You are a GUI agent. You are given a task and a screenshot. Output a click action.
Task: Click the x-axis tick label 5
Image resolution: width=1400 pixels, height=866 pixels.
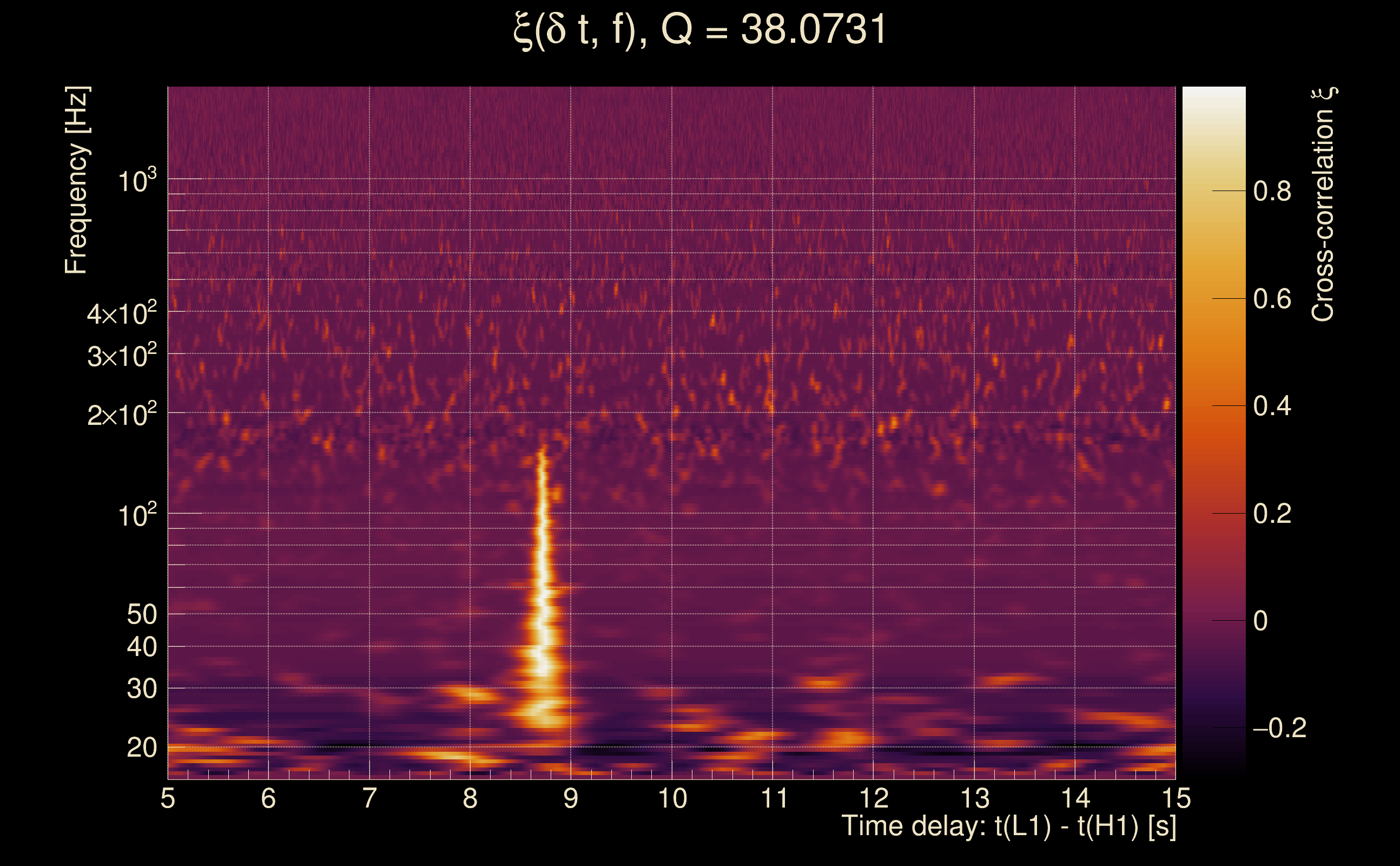coord(167,798)
